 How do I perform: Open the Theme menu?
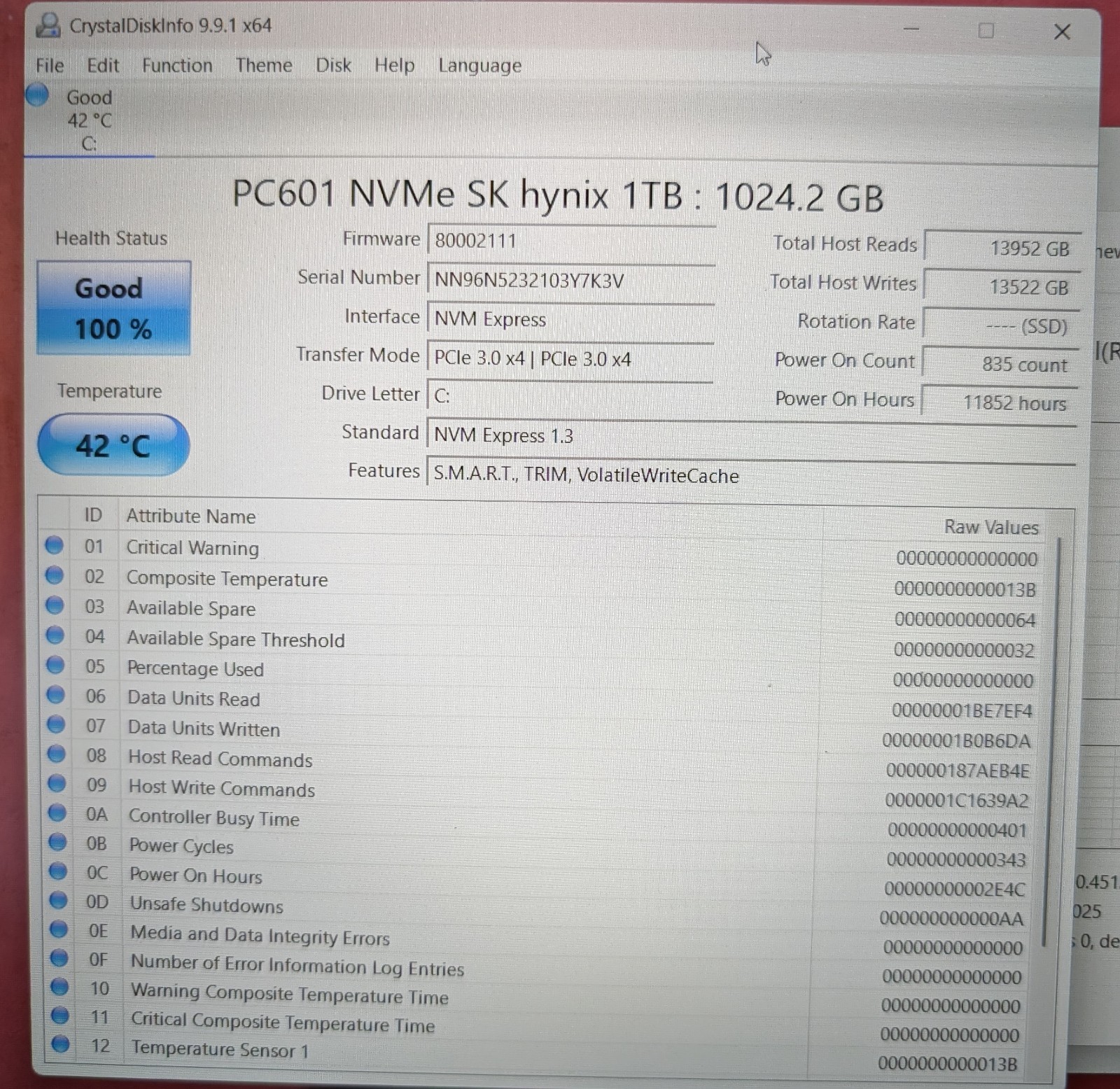click(x=264, y=65)
